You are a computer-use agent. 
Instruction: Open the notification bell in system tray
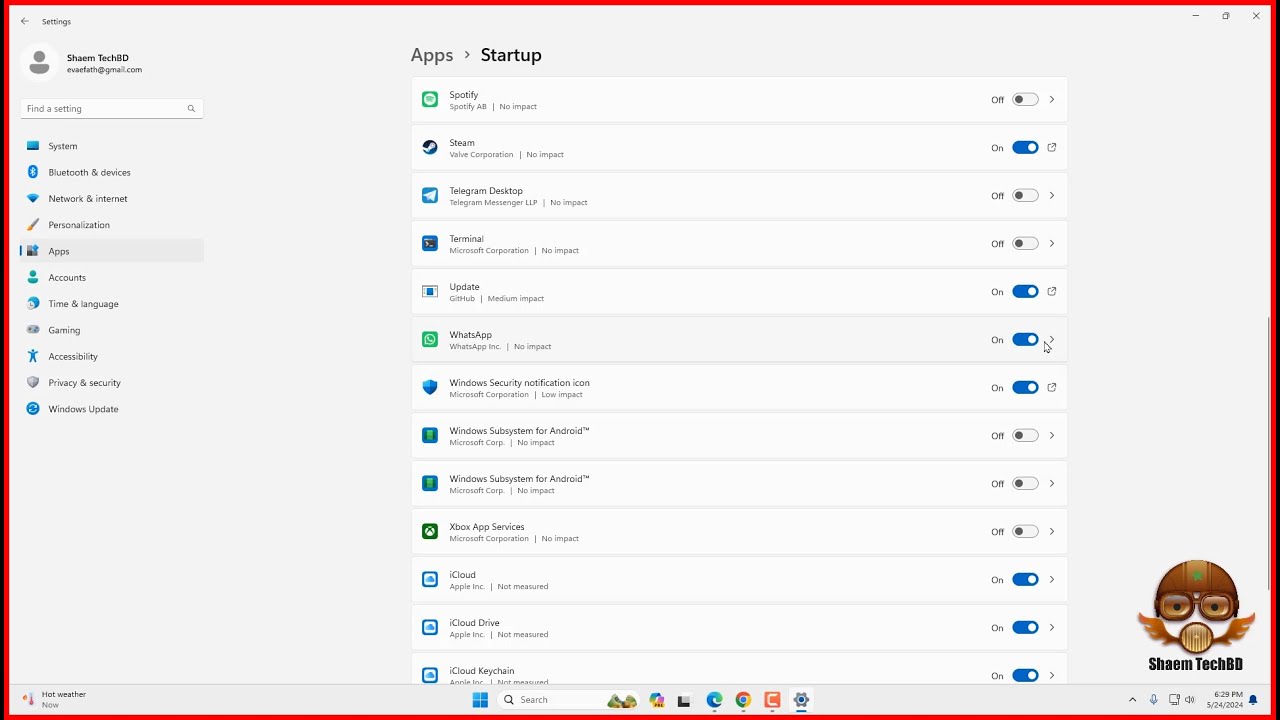click(1253, 700)
